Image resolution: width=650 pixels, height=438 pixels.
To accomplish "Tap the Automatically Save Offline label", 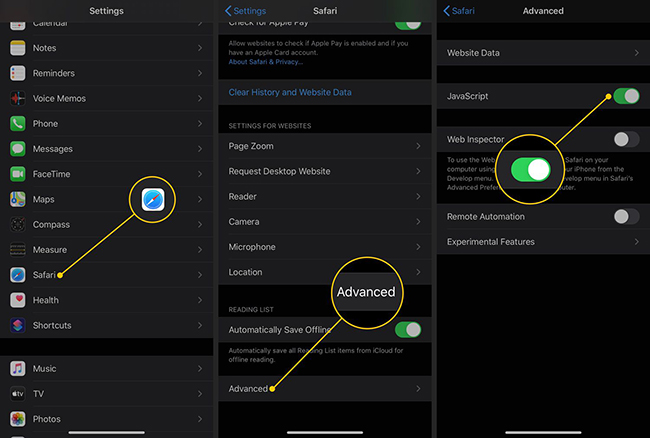I will pos(279,330).
